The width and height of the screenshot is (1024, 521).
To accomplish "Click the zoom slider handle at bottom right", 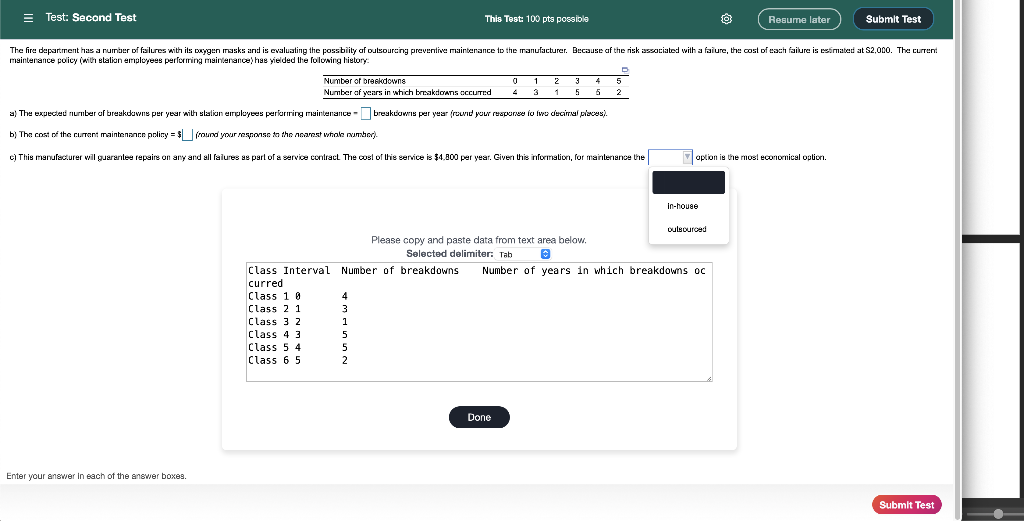I will (x=998, y=514).
